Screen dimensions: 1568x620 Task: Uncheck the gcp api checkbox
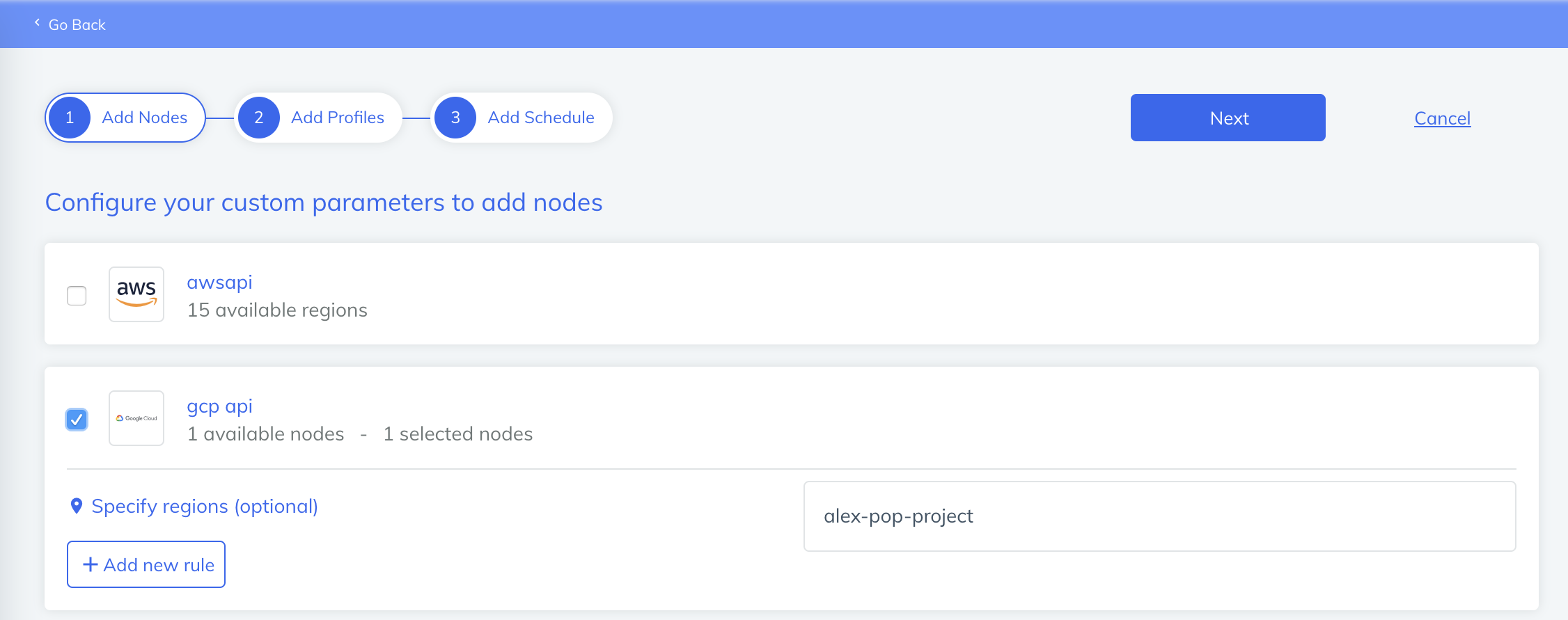point(77,419)
